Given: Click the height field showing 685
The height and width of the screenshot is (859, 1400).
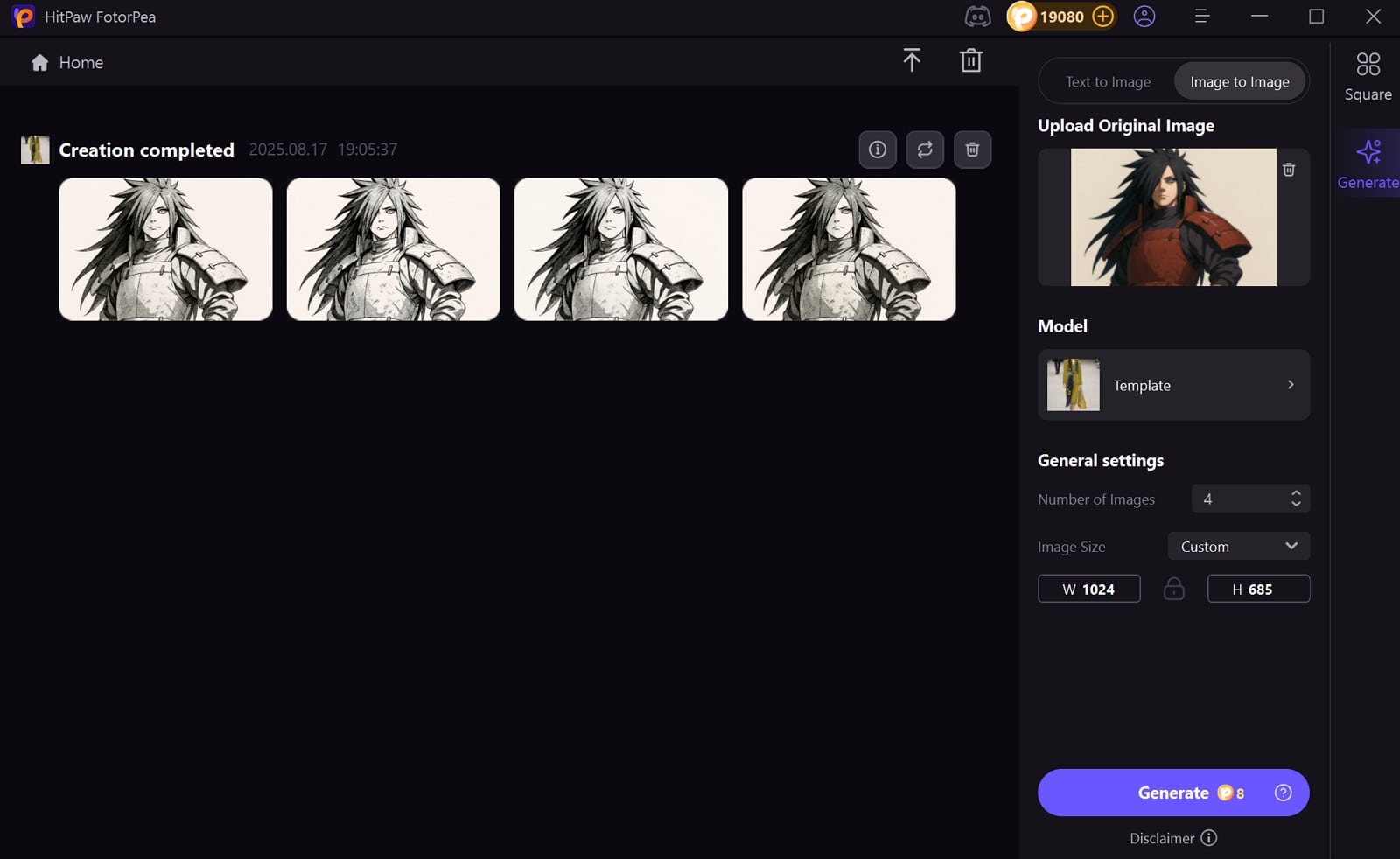Looking at the screenshot, I should point(1258,589).
